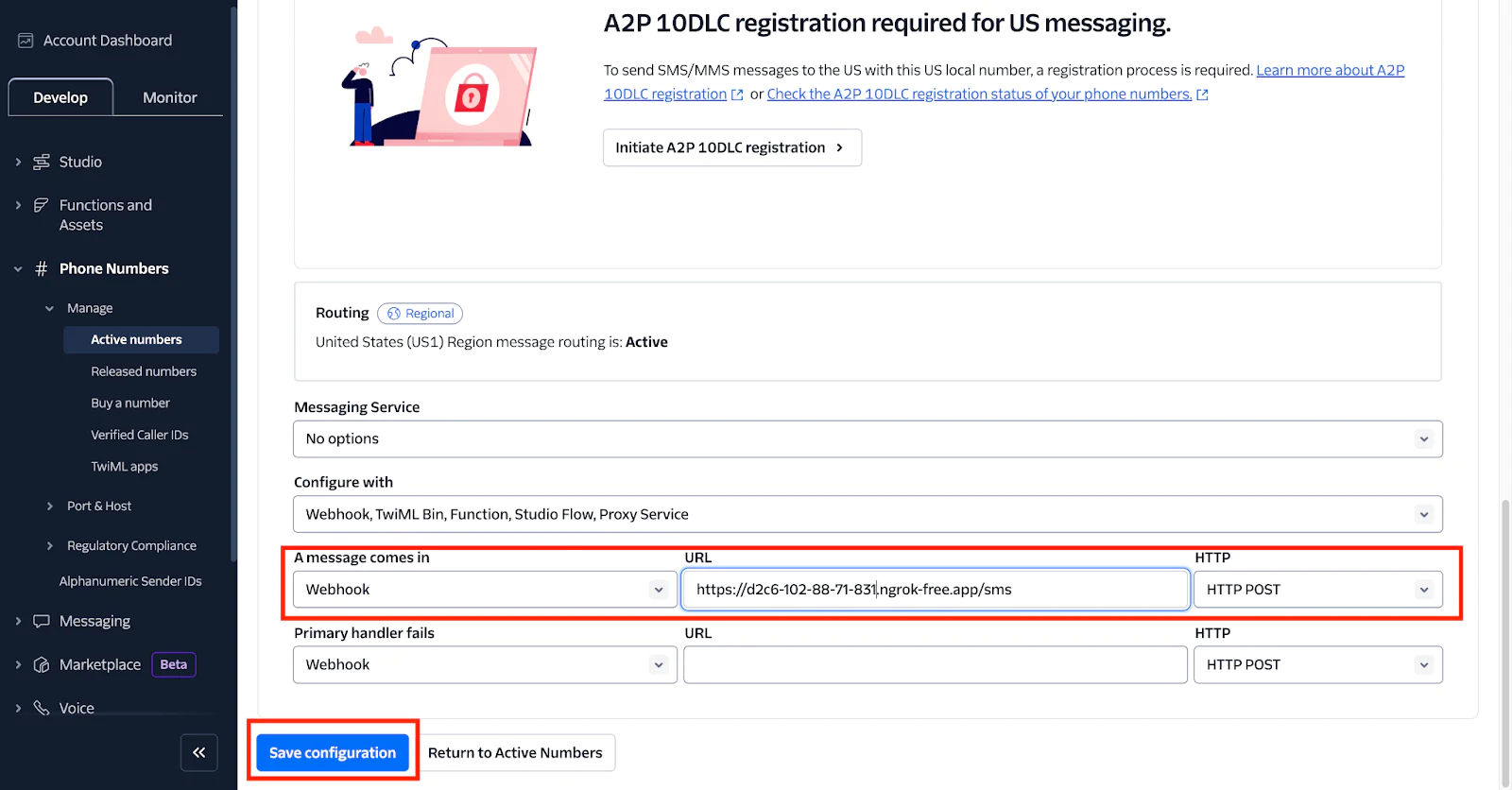Click the Voice phone icon
The image size is (1512, 790).
click(x=42, y=708)
